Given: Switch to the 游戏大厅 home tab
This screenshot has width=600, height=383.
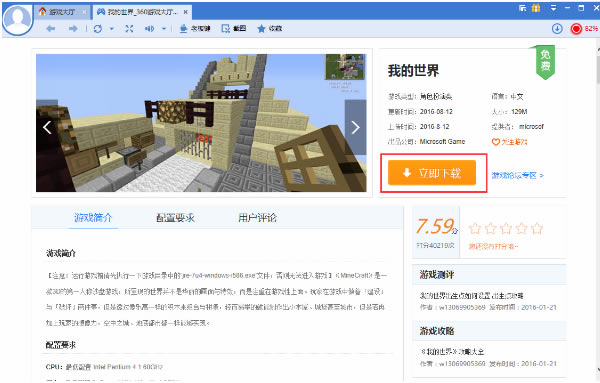Looking at the screenshot, I should click(62, 12).
